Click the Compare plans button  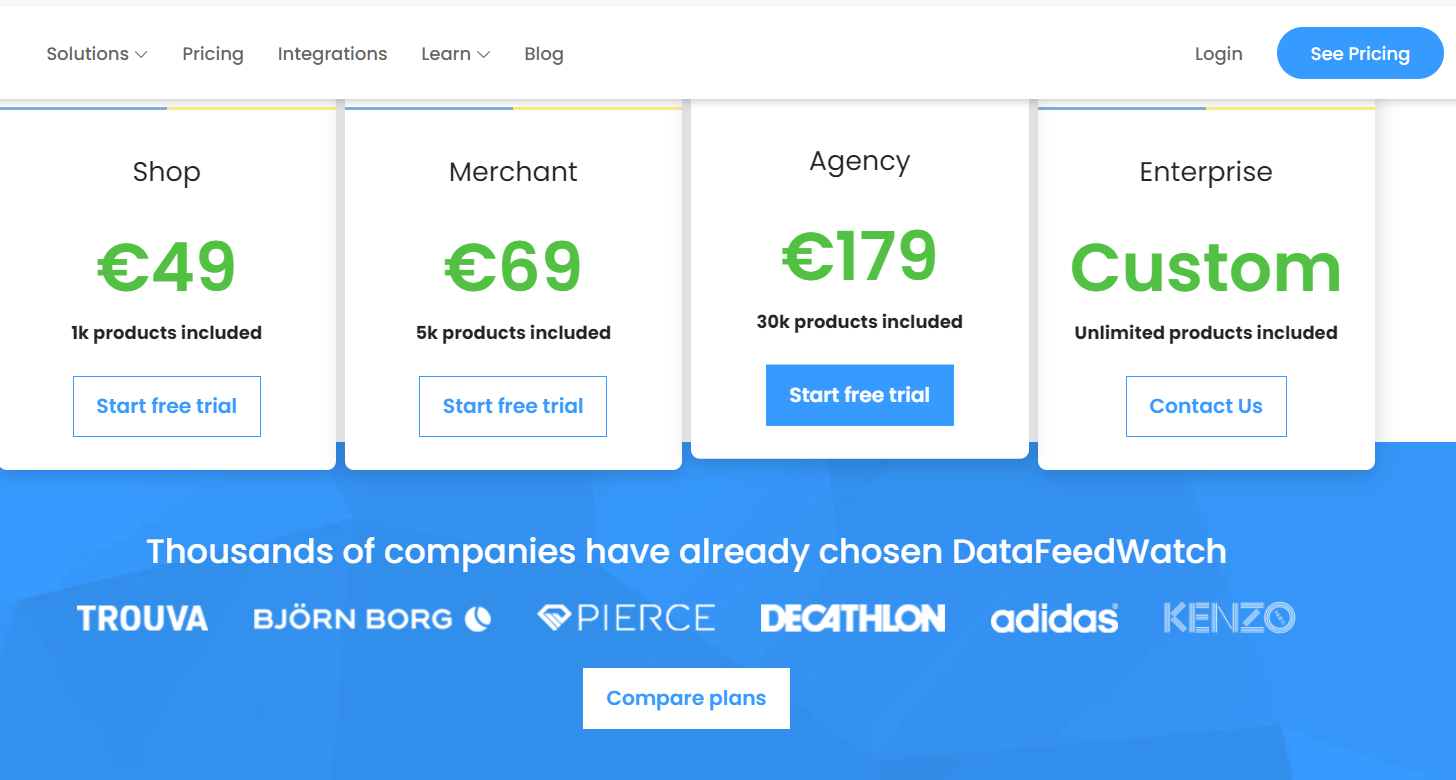(686, 698)
